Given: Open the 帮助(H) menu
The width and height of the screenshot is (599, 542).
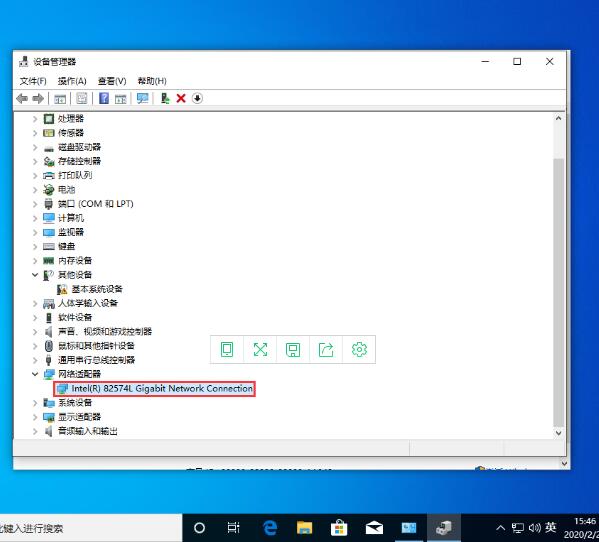Looking at the screenshot, I should point(152,81).
